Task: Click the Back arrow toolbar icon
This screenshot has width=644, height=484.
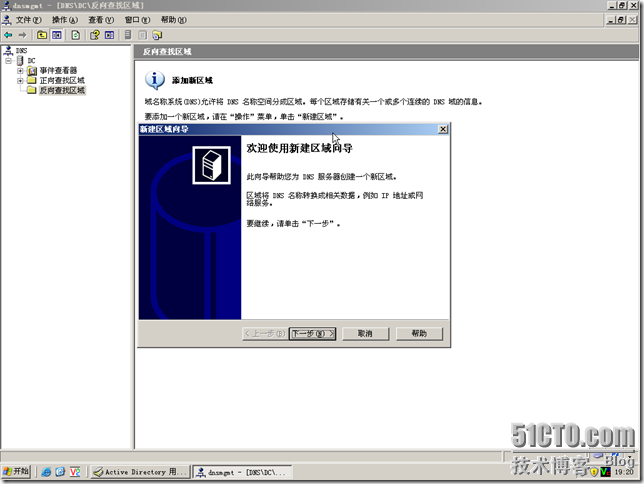Action: click(8, 35)
